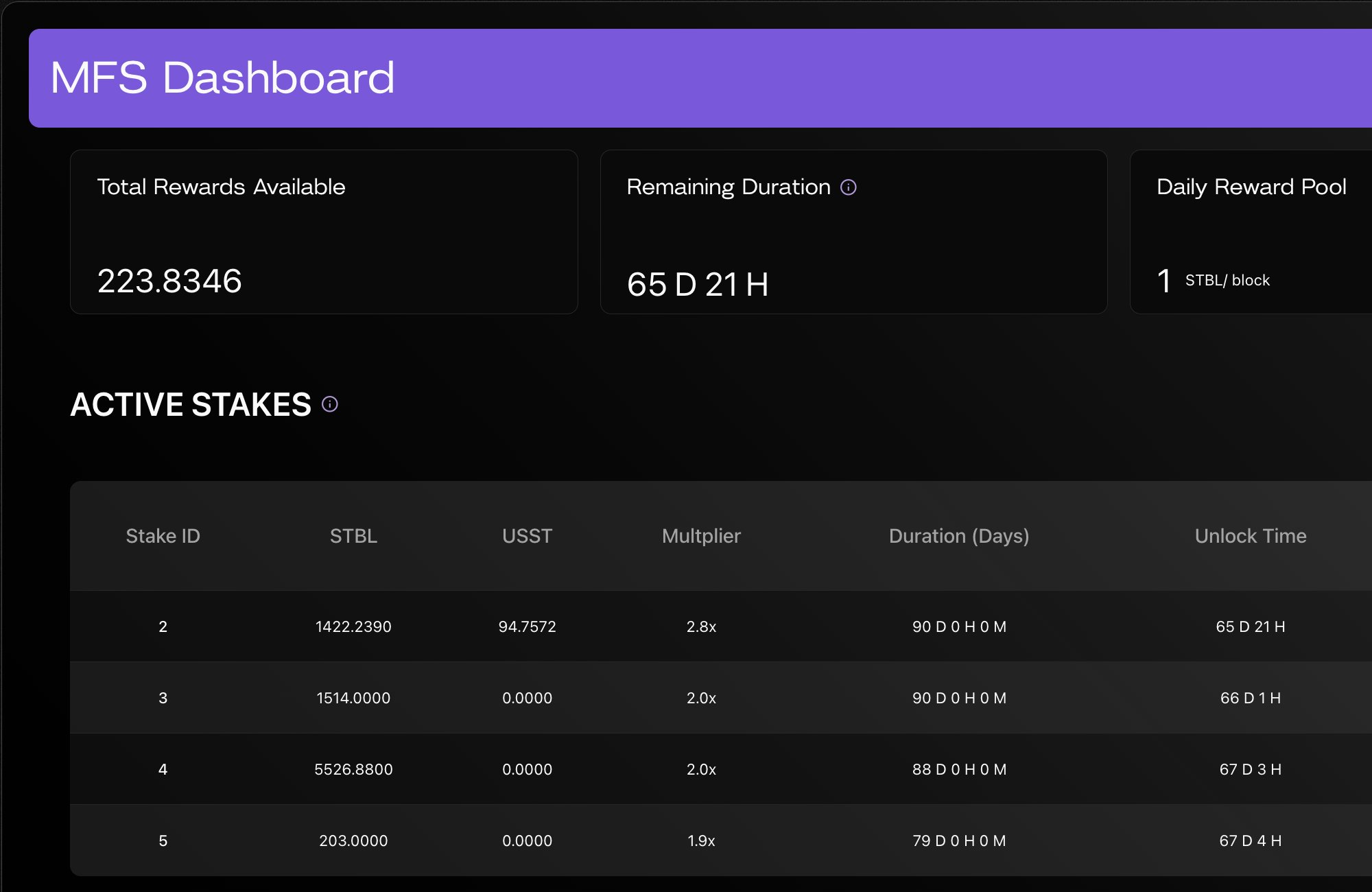Click USST value 94.7572
Viewport: 1372px width, 892px height.
coord(527,626)
